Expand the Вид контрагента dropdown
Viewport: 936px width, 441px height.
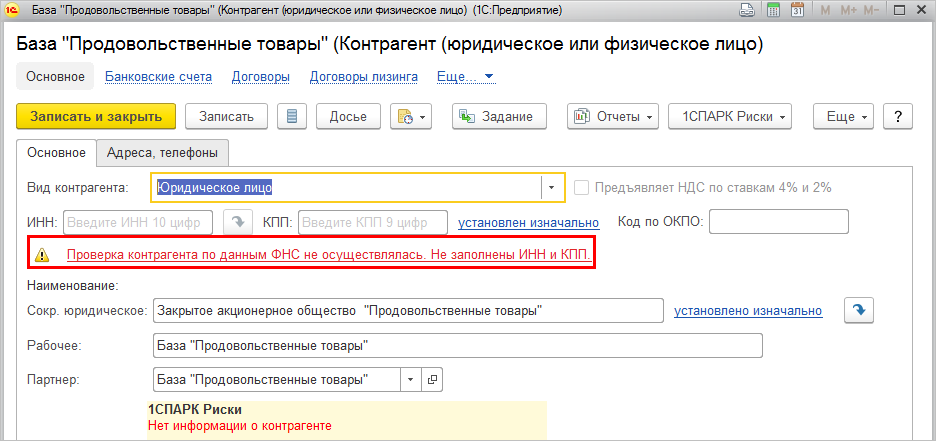point(551,187)
